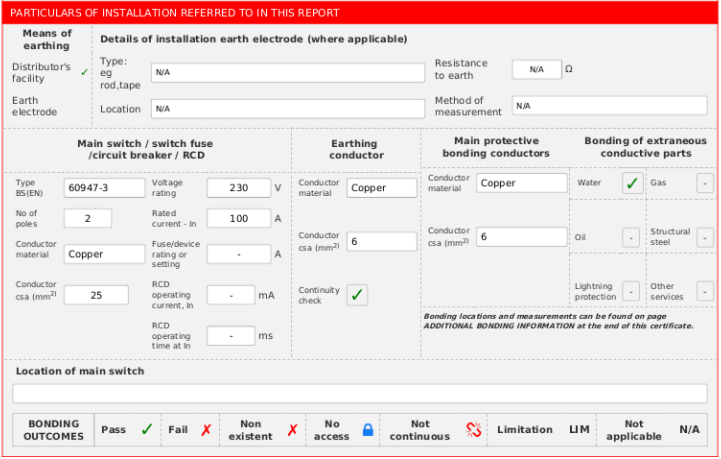Select the Voltage rating field with 230

(x=238, y=188)
